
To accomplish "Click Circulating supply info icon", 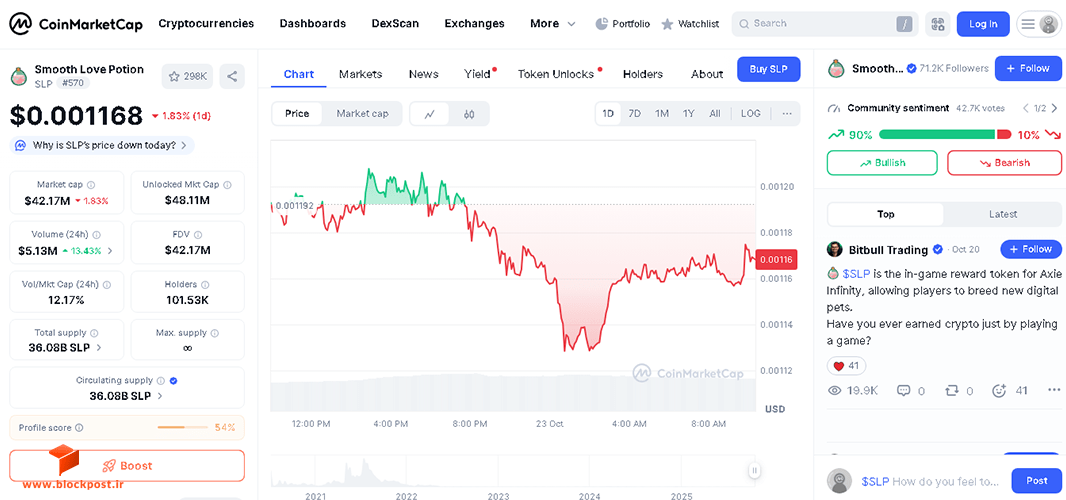I will [161, 381].
